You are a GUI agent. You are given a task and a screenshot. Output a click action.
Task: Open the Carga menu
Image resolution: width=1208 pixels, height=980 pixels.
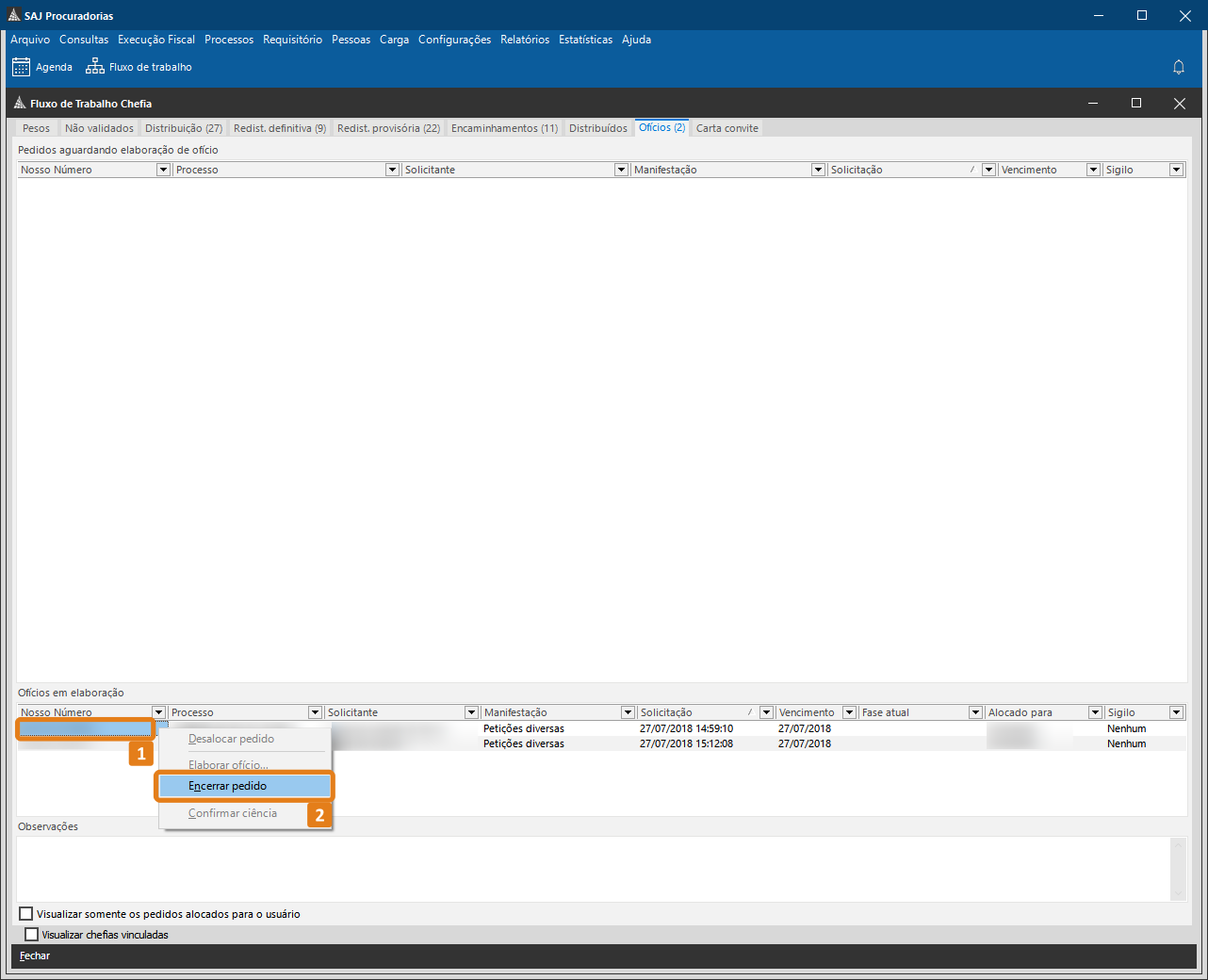(394, 40)
